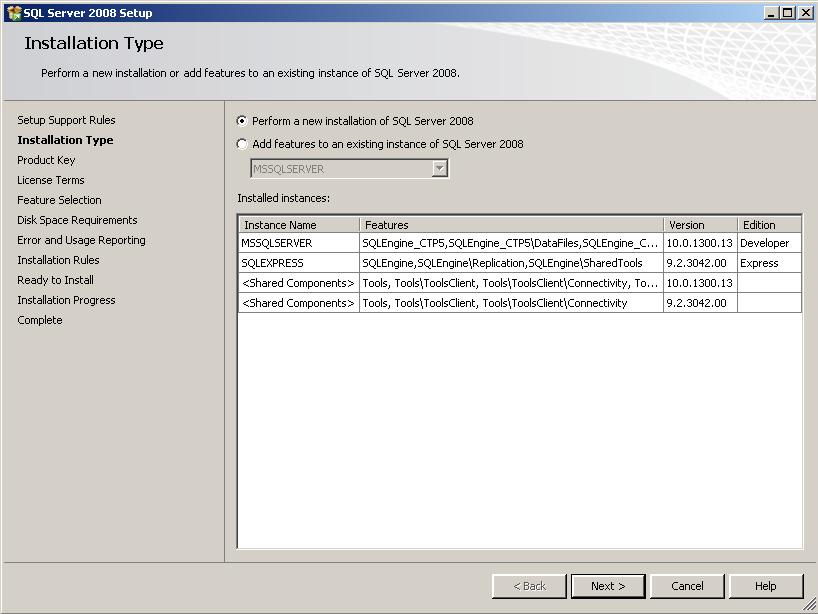Select 'Perform a new installation of SQL Server 2008'
This screenshot has width=818, height=614.
pos(241,120)
